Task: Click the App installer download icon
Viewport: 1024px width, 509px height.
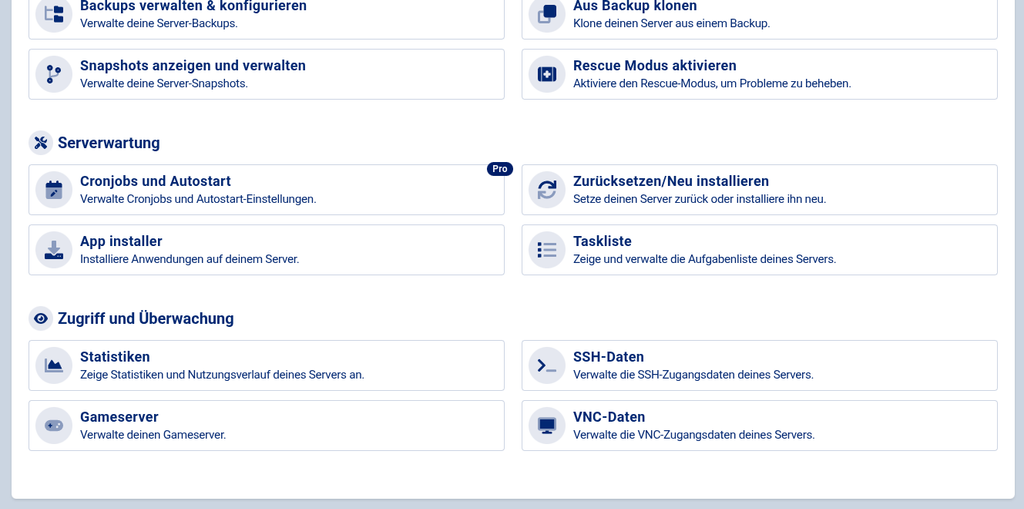Action: point(54,250)
